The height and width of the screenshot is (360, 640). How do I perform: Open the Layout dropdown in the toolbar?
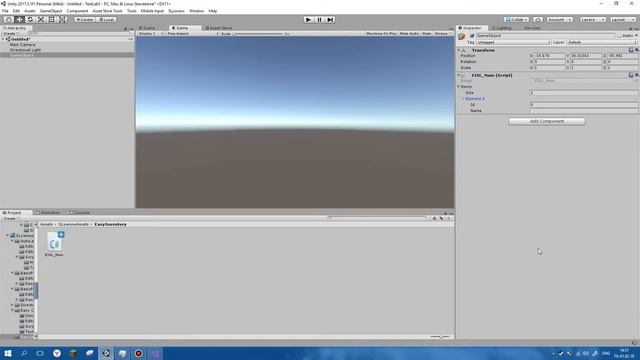point(623,20)
